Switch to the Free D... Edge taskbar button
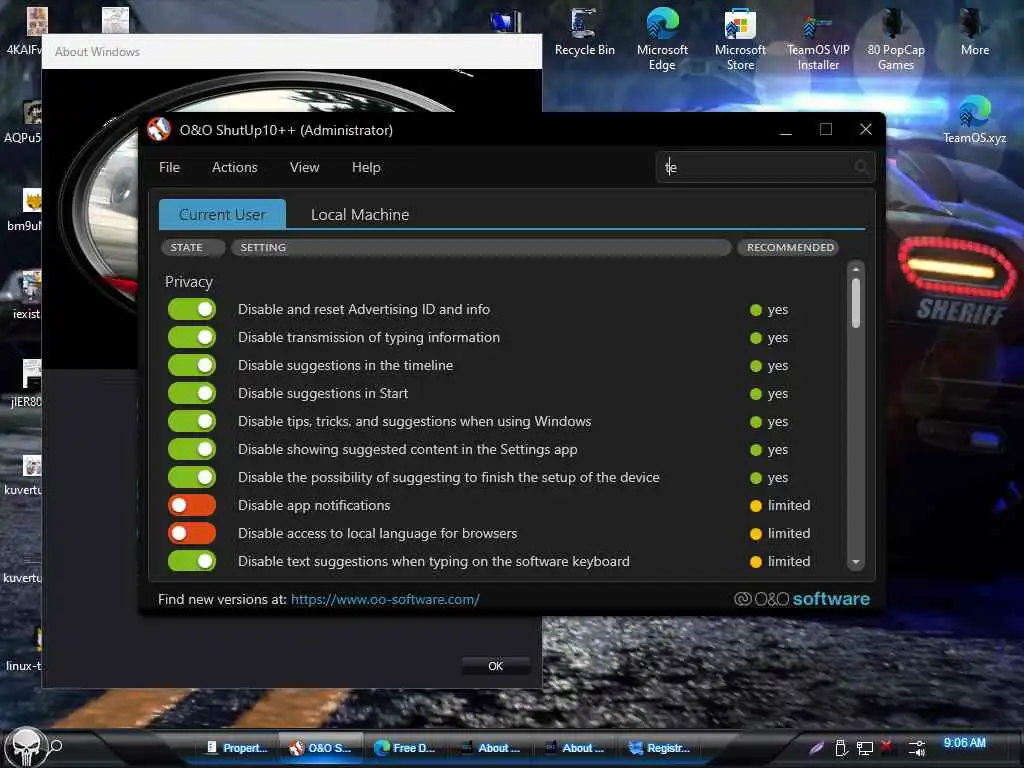 click(405, 748)
